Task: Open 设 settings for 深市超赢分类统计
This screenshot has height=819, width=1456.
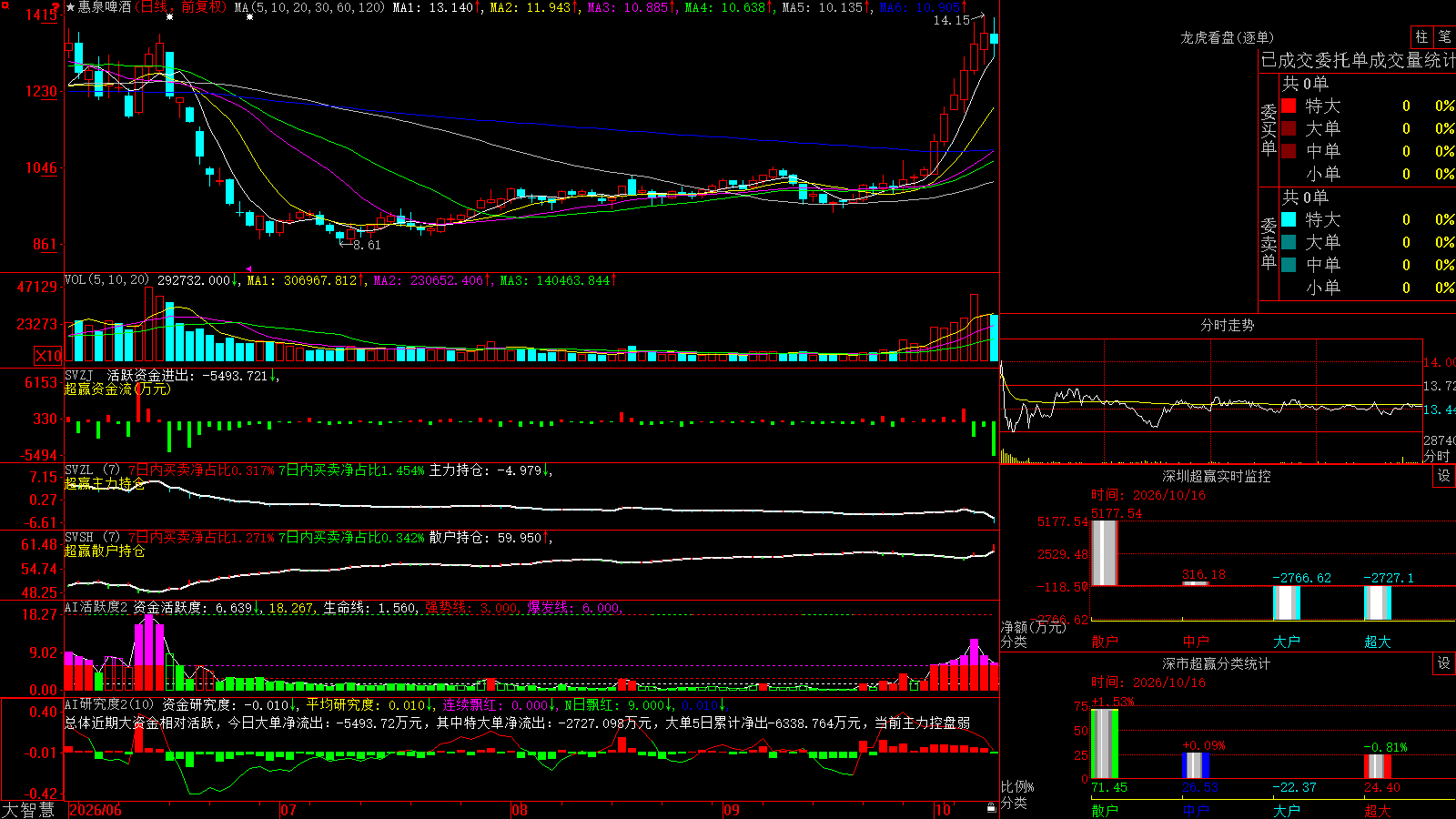Action: 1444,663
